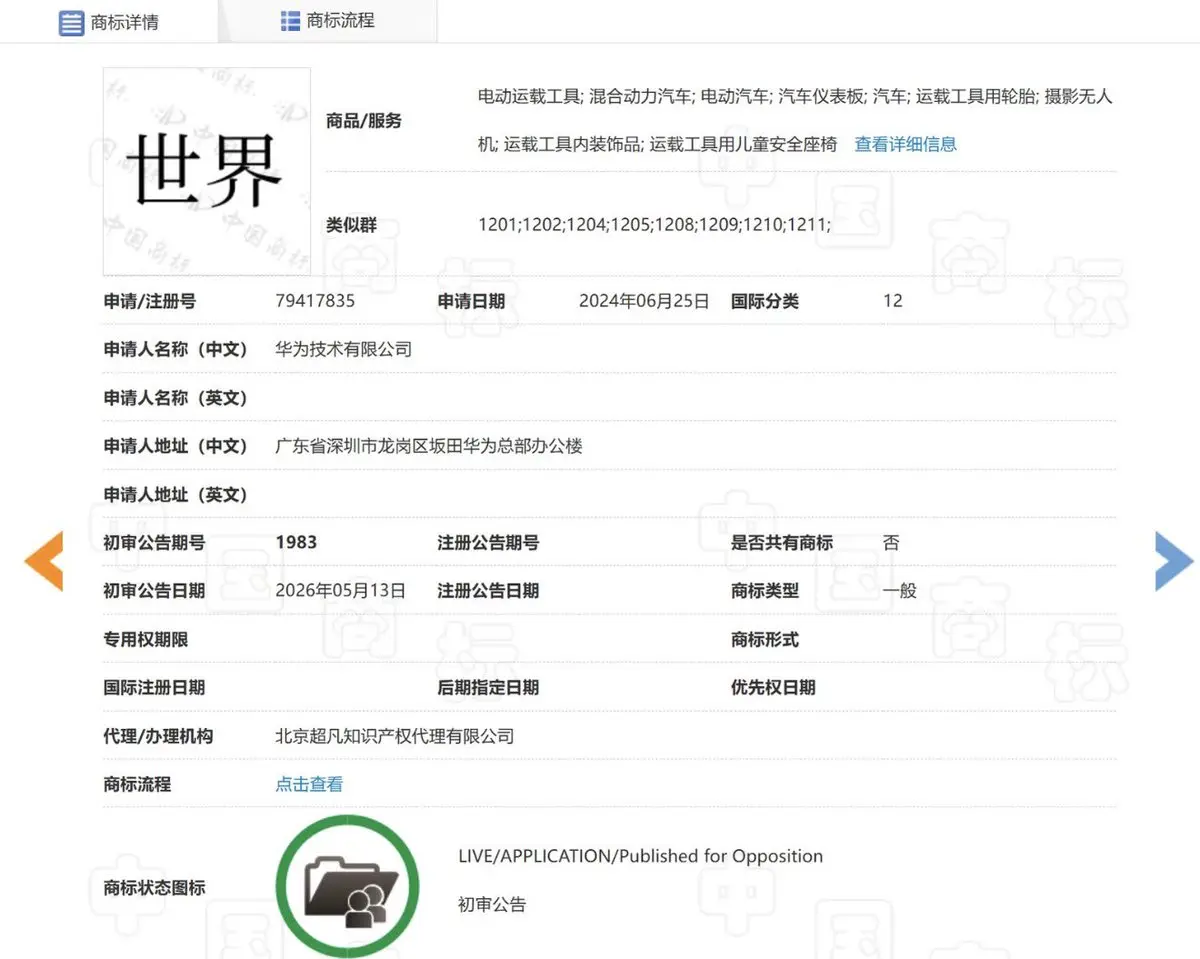The height and width of the screenshot is (959, 1200).
Task: Select similar group codes 1201;1202;1204
Action: point(542,224)
